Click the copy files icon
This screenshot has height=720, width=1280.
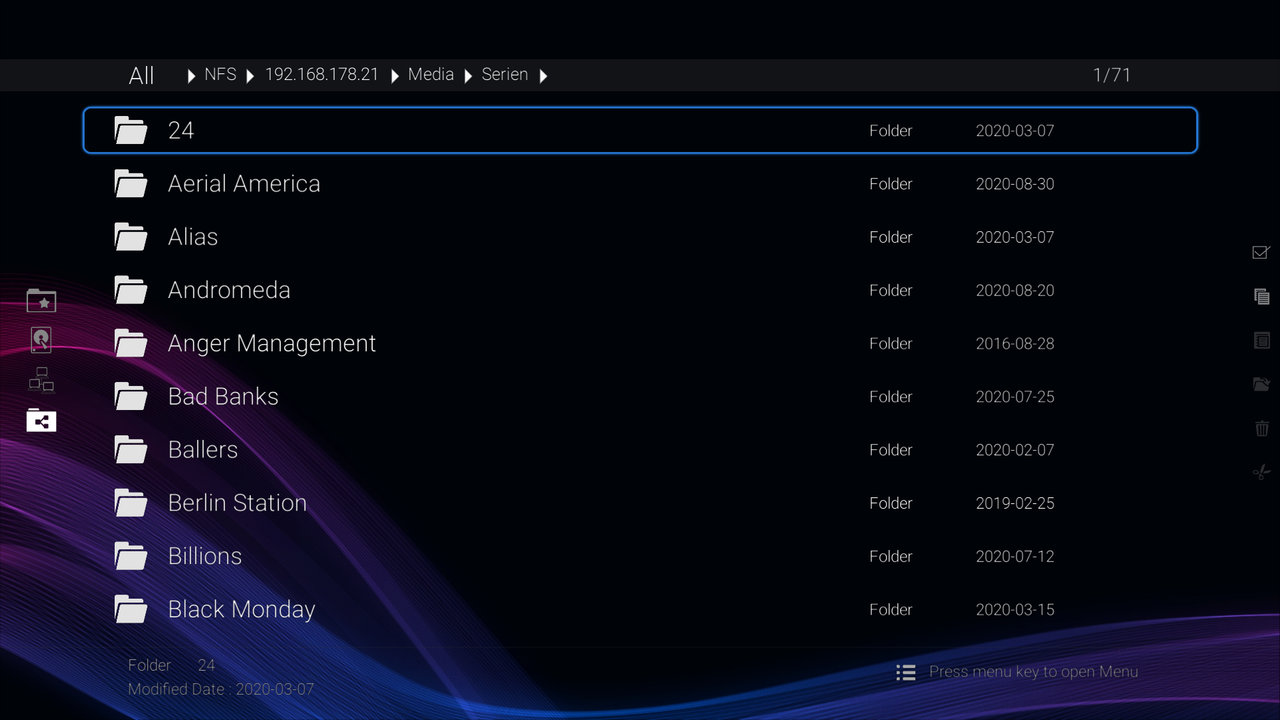pyautogui.click(x=1261, y=296)
